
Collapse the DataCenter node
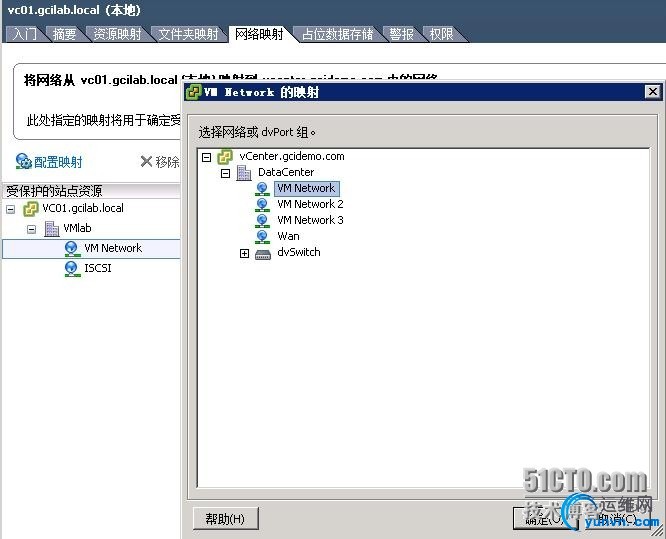(226, 173)
